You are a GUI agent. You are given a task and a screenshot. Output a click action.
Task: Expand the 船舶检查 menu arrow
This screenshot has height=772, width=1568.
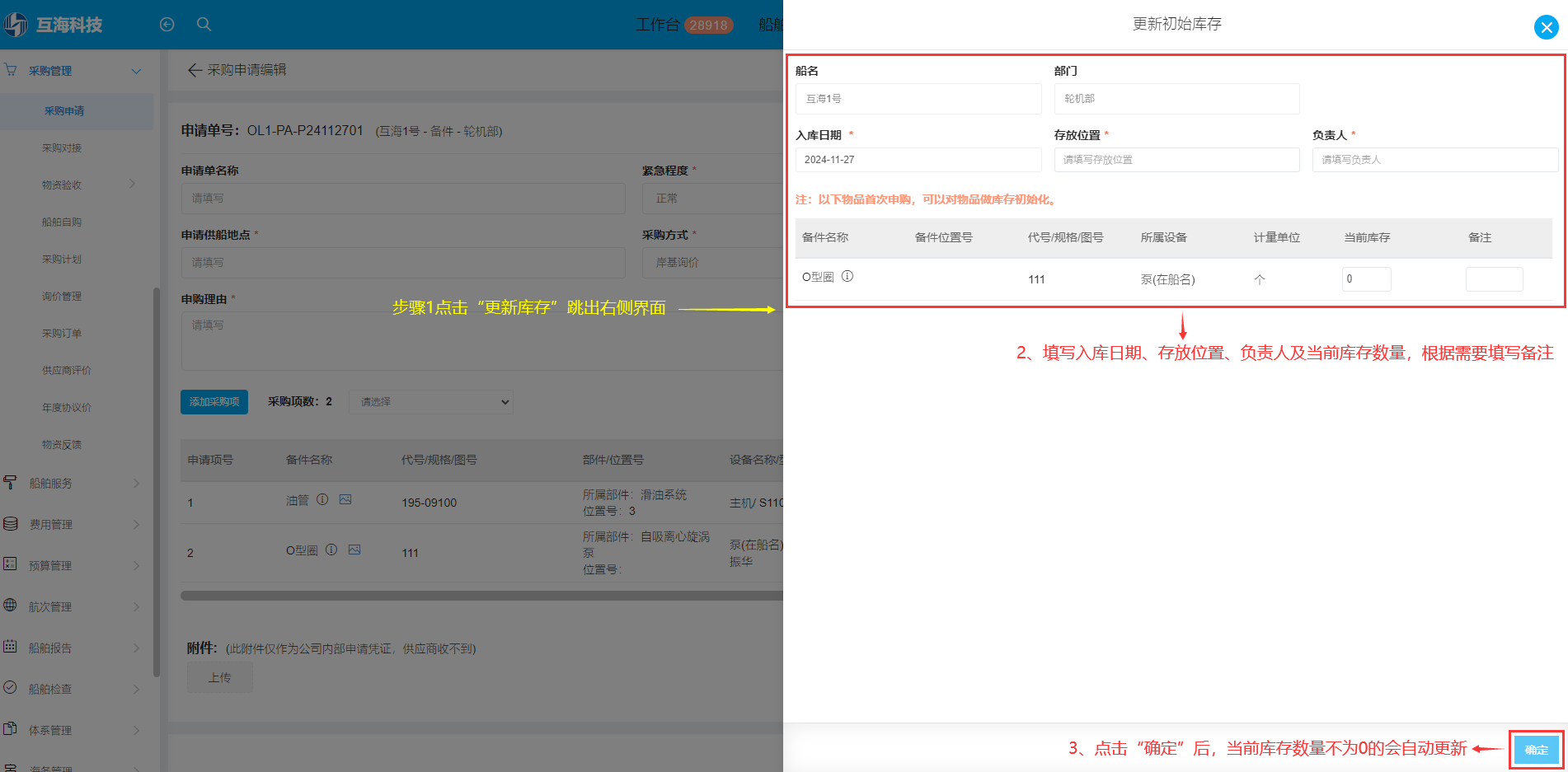point(136,689)
